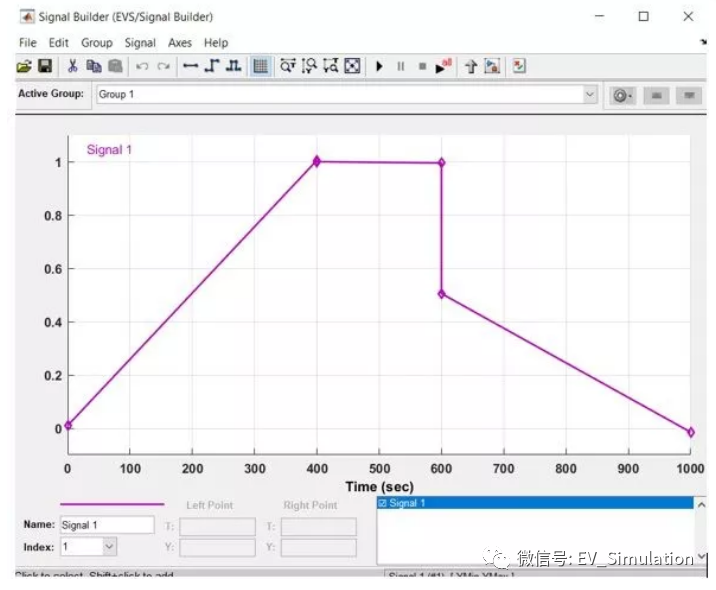The width and height of the screenshot is (716, 590).
Task: Pause the simulation
Action: coord(400,67)
